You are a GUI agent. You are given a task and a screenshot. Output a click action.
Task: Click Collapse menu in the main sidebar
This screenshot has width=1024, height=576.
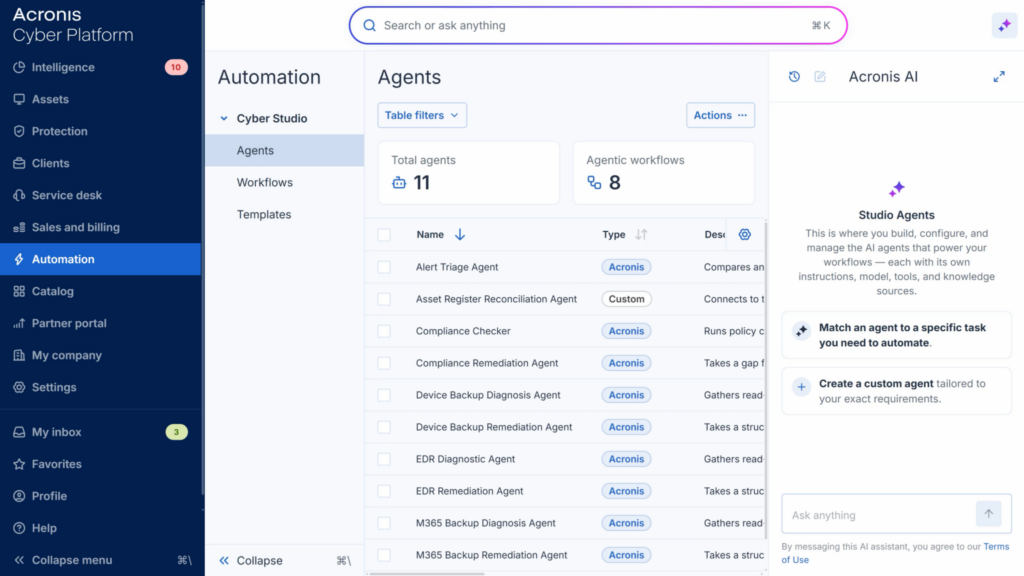point(100,560)
